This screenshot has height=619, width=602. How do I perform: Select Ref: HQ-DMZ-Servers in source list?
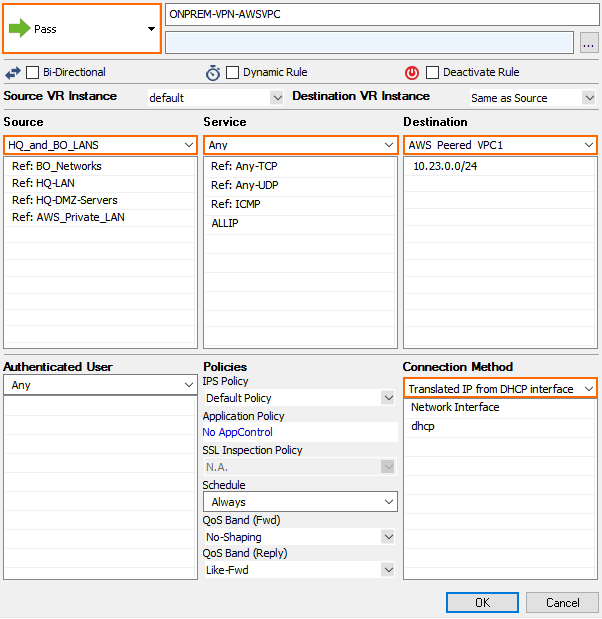point(100,200)
